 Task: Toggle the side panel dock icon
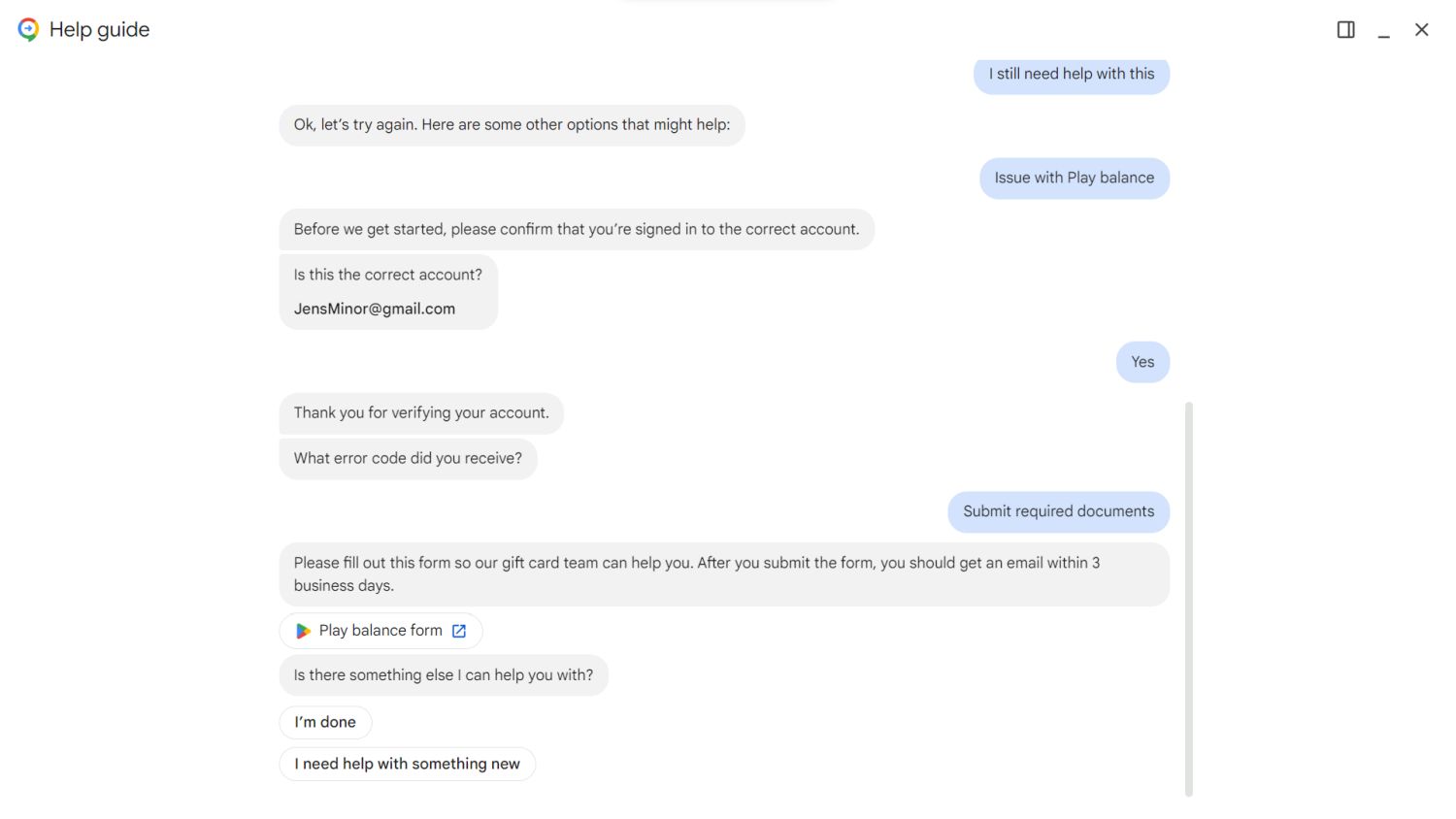click(x=1345, y=30)
